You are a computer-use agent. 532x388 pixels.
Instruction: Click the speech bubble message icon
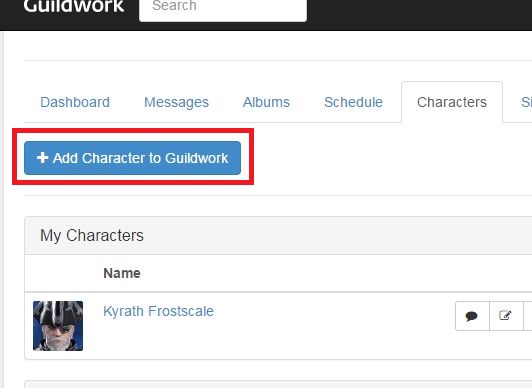[472, 316]
